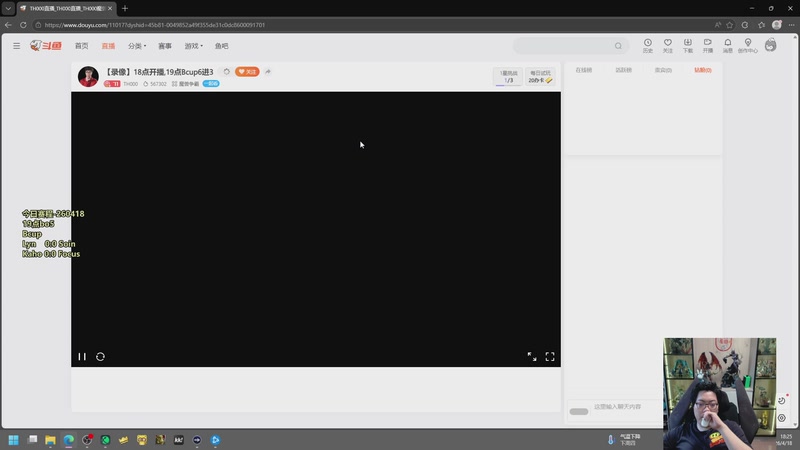This screenshot has width=800, height=450.
Task: Enter fullscreen on video player
Action: point(550,357)
